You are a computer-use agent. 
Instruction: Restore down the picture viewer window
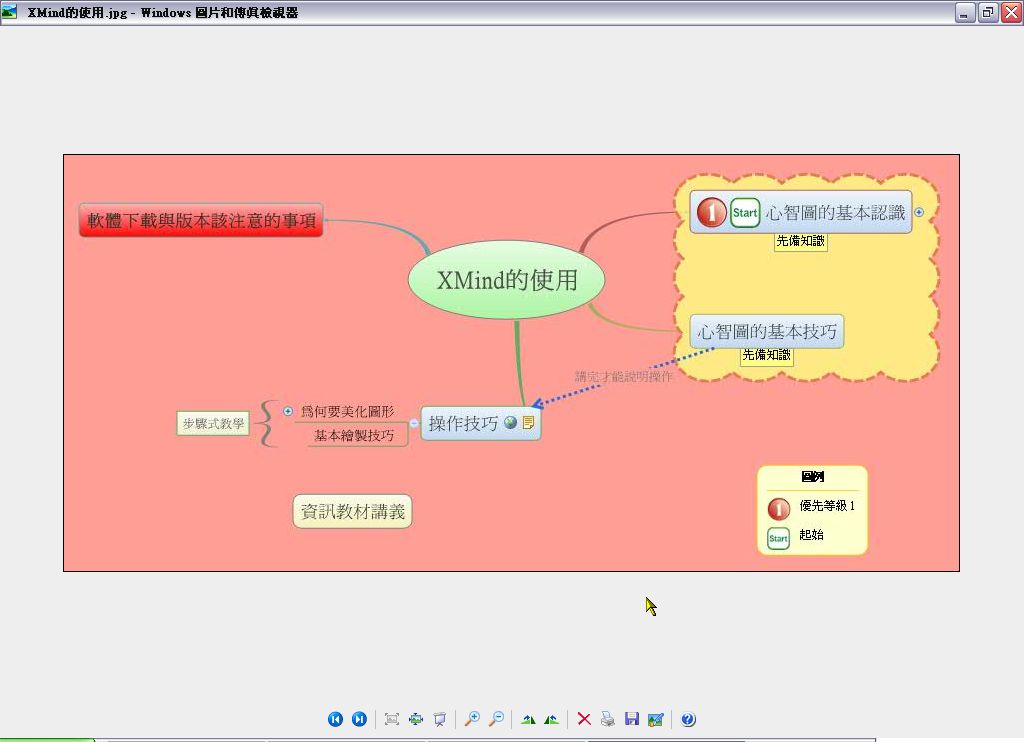tap(988, 12)
